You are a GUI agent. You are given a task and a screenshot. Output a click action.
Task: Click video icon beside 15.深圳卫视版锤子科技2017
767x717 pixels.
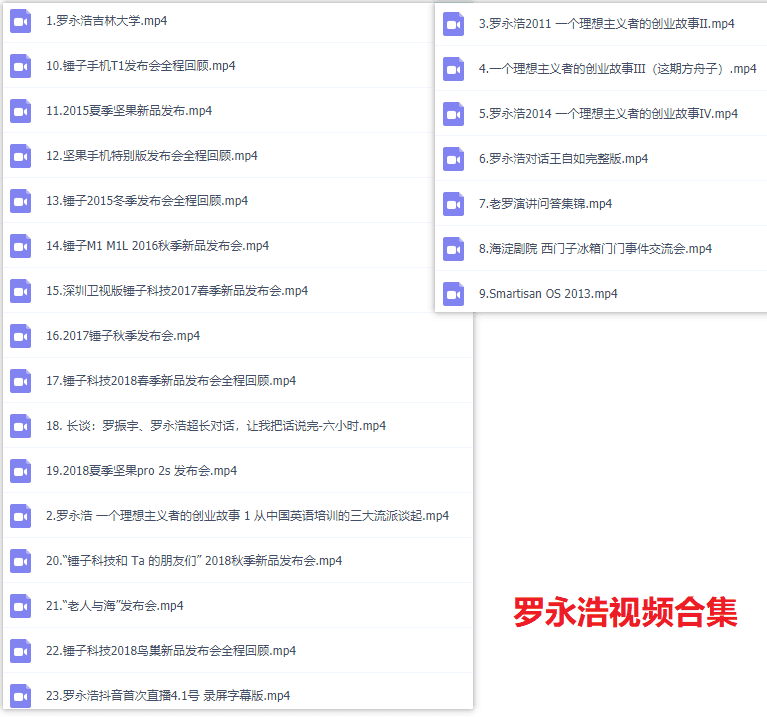click(21, 291)
